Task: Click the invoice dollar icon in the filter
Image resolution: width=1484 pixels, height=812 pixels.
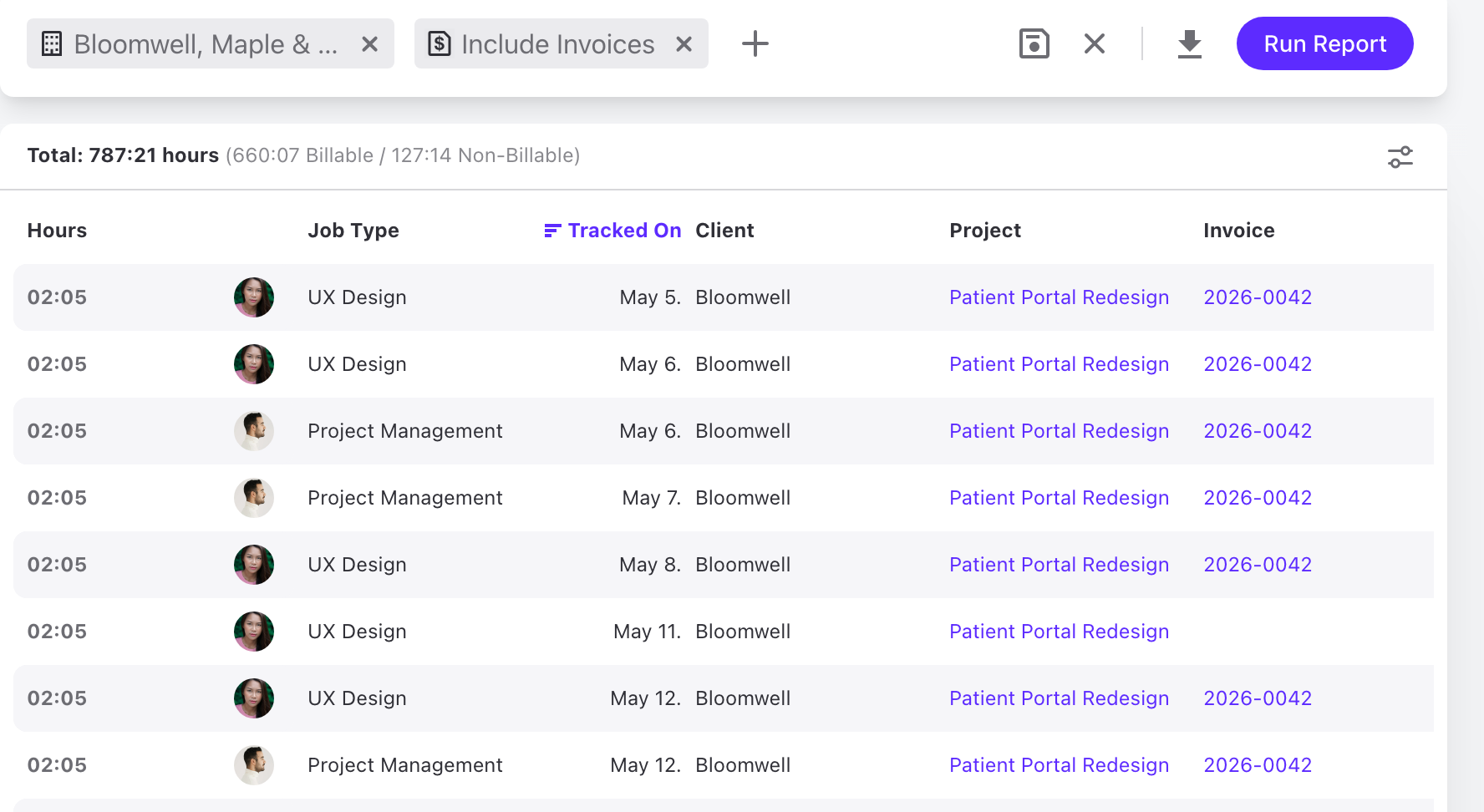Action: (440, 44)
